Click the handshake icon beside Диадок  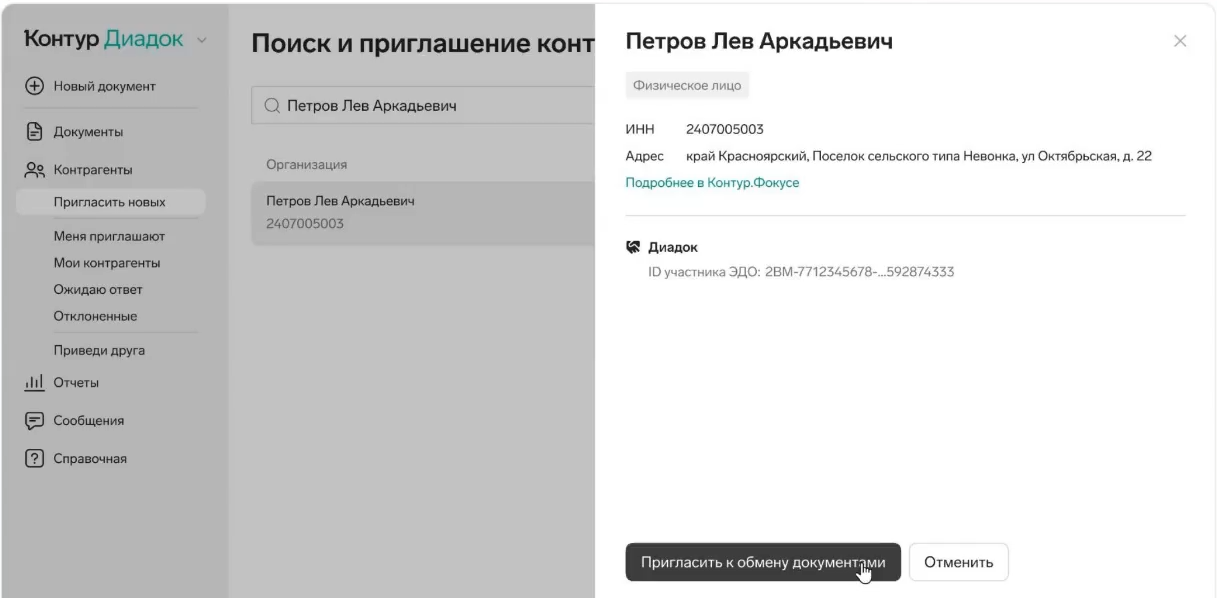coord(632,246)
